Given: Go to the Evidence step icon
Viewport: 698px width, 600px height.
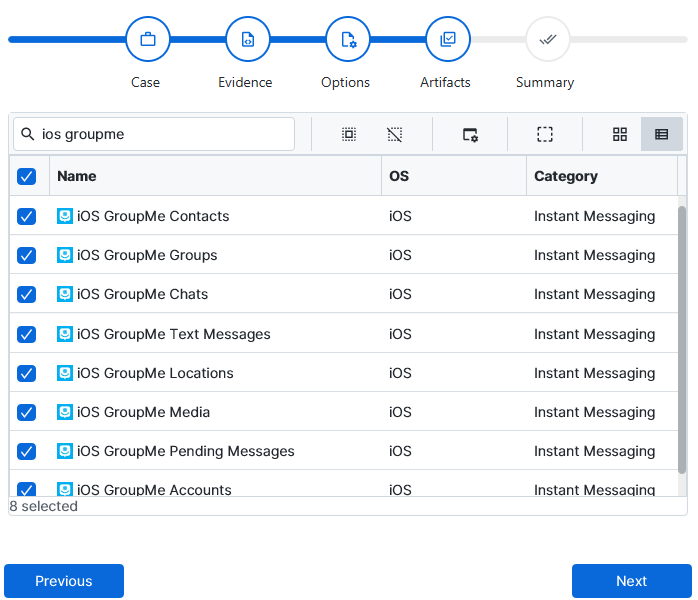Looking at the screenshot, I should coord(248,39).
